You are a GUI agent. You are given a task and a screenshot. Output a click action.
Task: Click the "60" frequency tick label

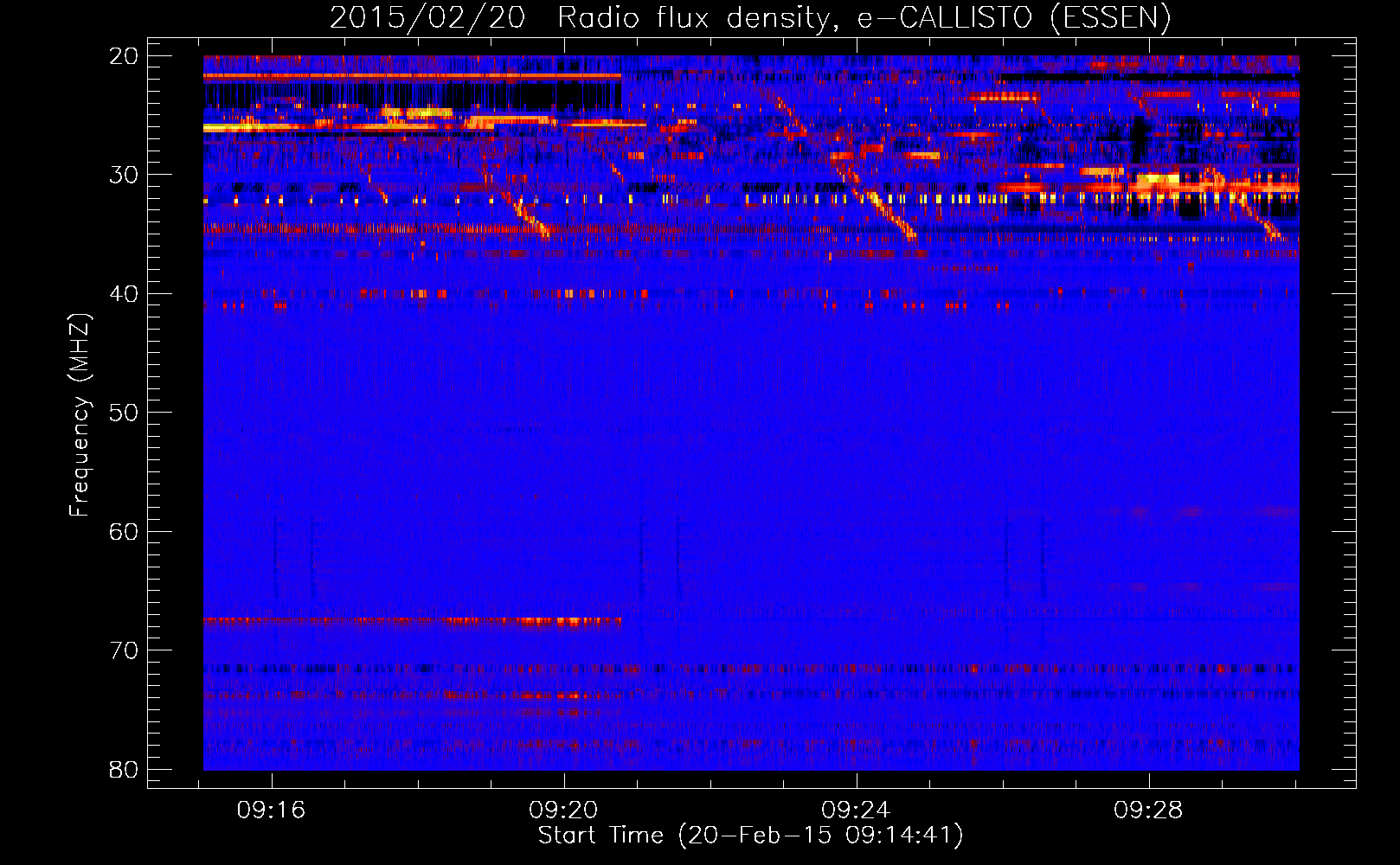pos(125,531)
